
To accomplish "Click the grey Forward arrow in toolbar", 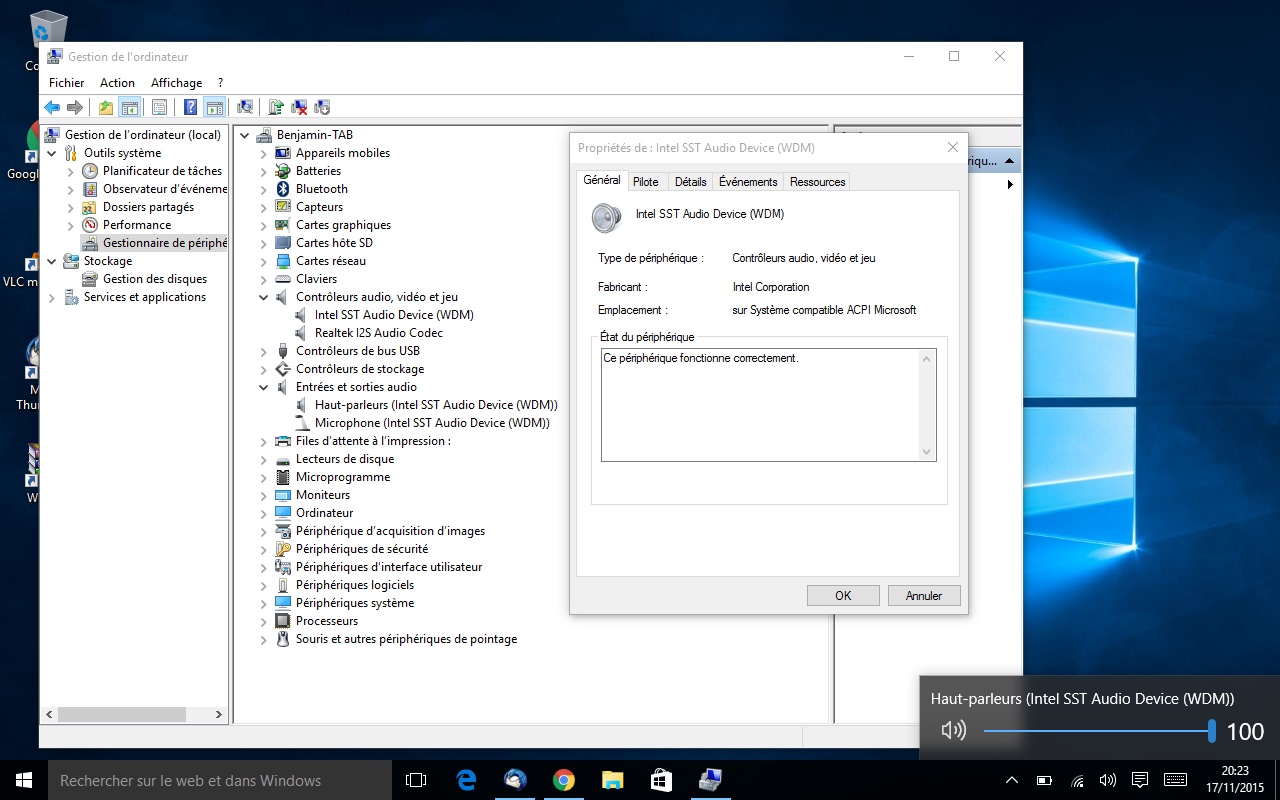I will pos(75,108).
